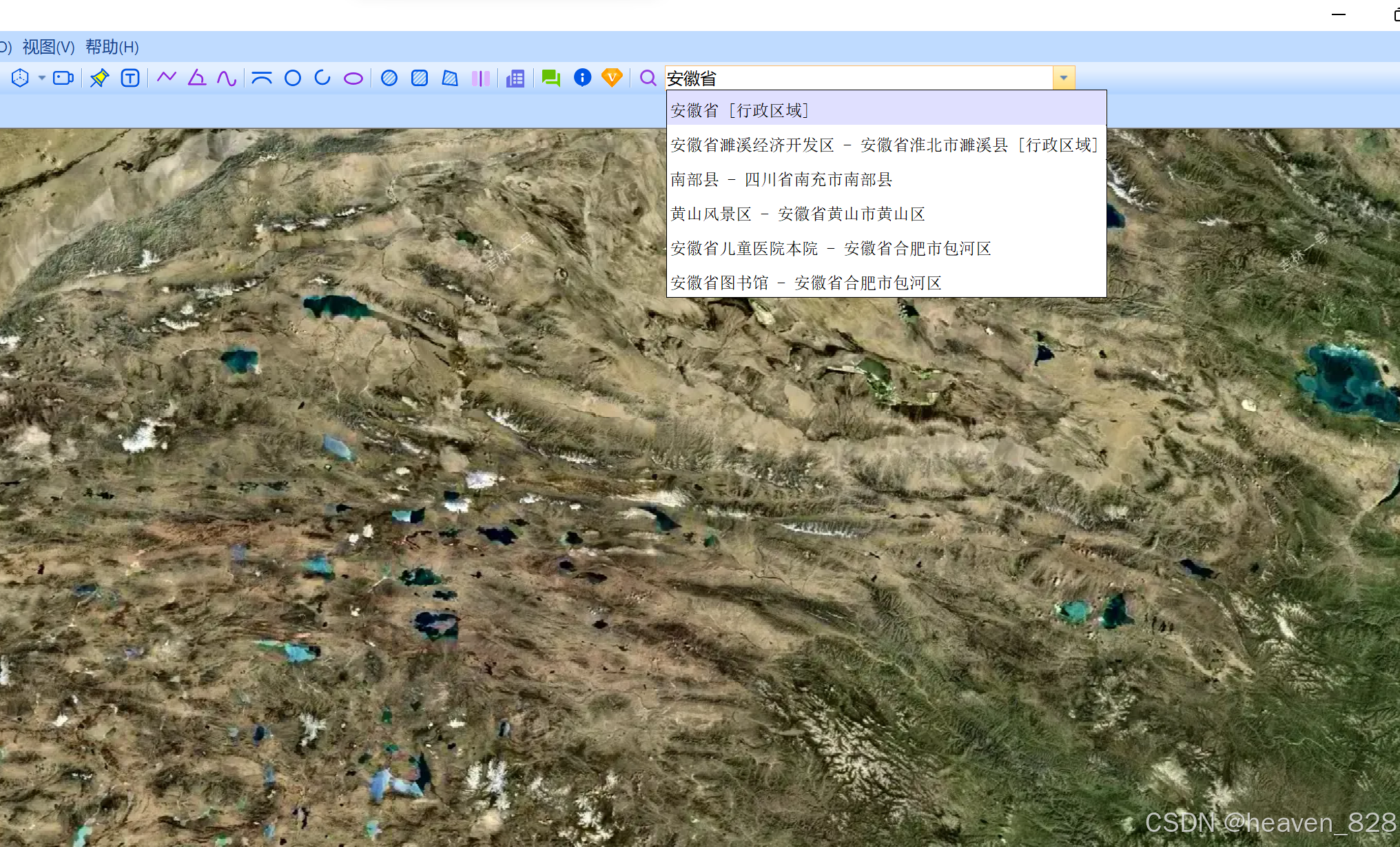Click the camera recording icon
The height and width of the screenshot is (847, 1400).
tap(63, 78)
